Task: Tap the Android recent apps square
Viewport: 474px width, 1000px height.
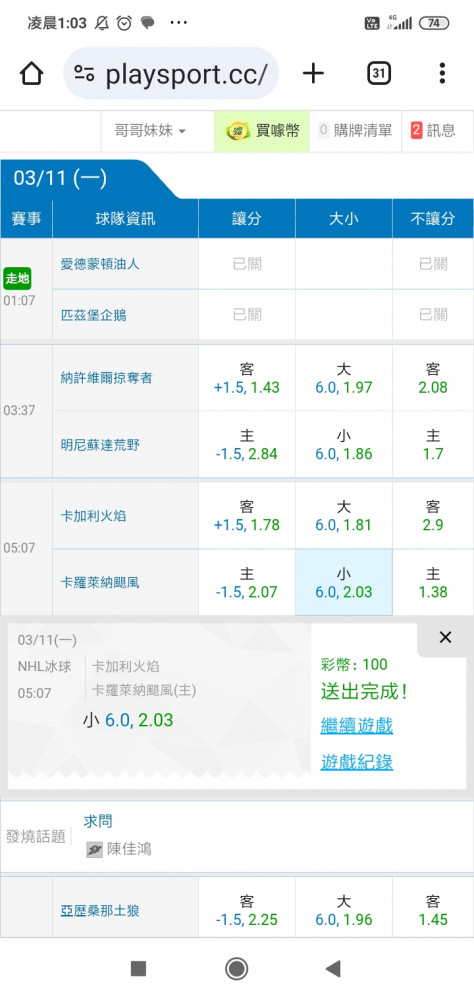Action: click(x=138, y=969)
